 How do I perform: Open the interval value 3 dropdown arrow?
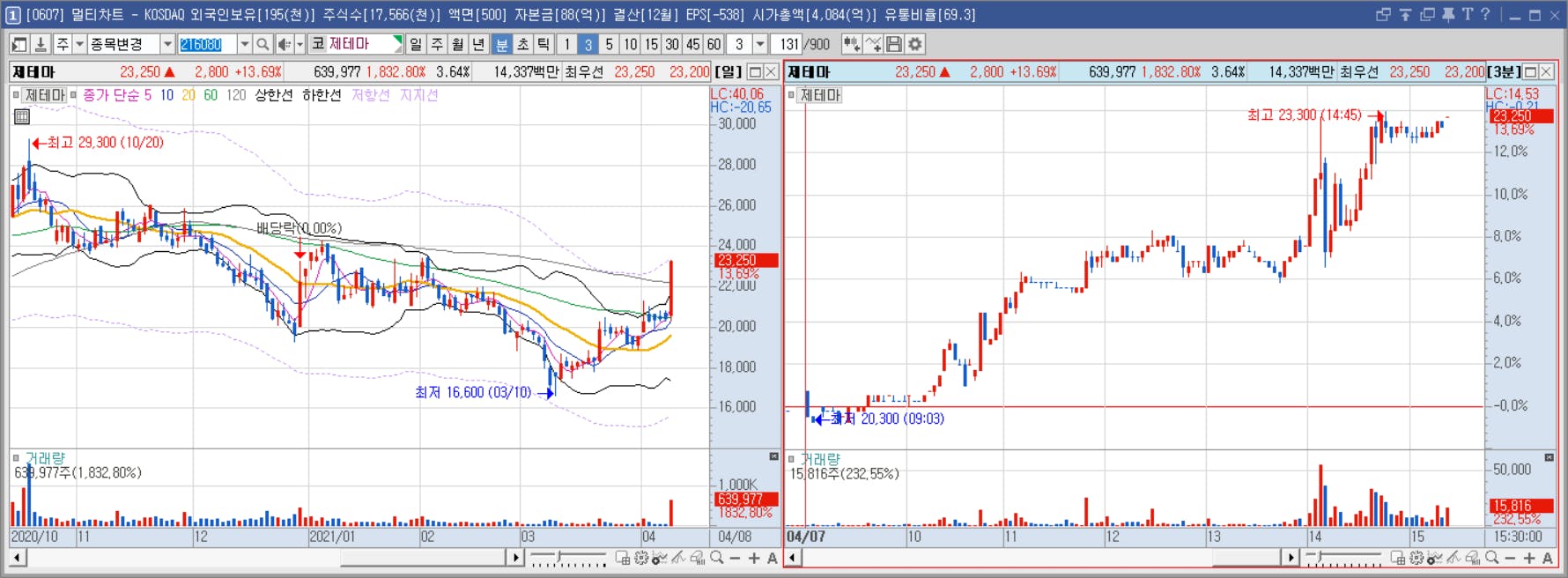tap(760, 44)
